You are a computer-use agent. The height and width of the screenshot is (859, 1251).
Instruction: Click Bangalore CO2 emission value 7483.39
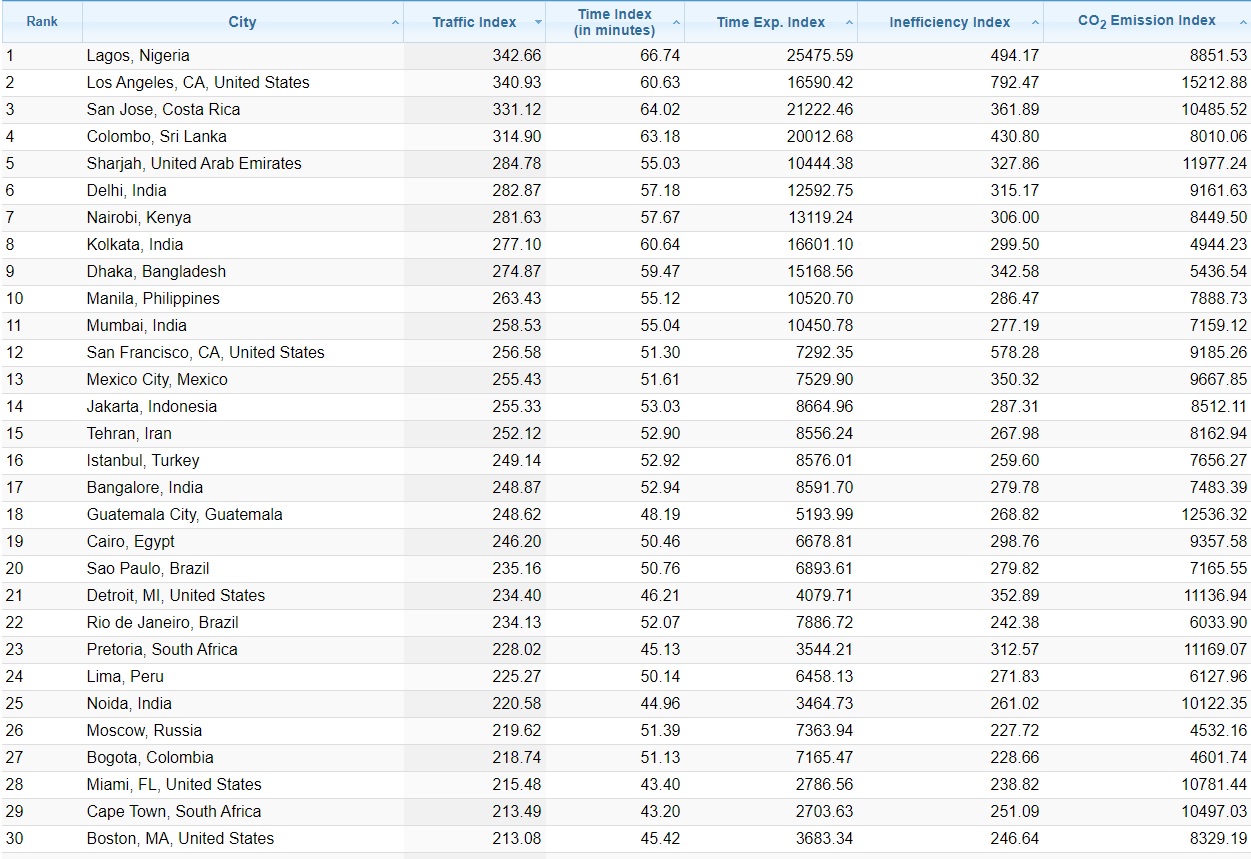(x=1219, y=487)
